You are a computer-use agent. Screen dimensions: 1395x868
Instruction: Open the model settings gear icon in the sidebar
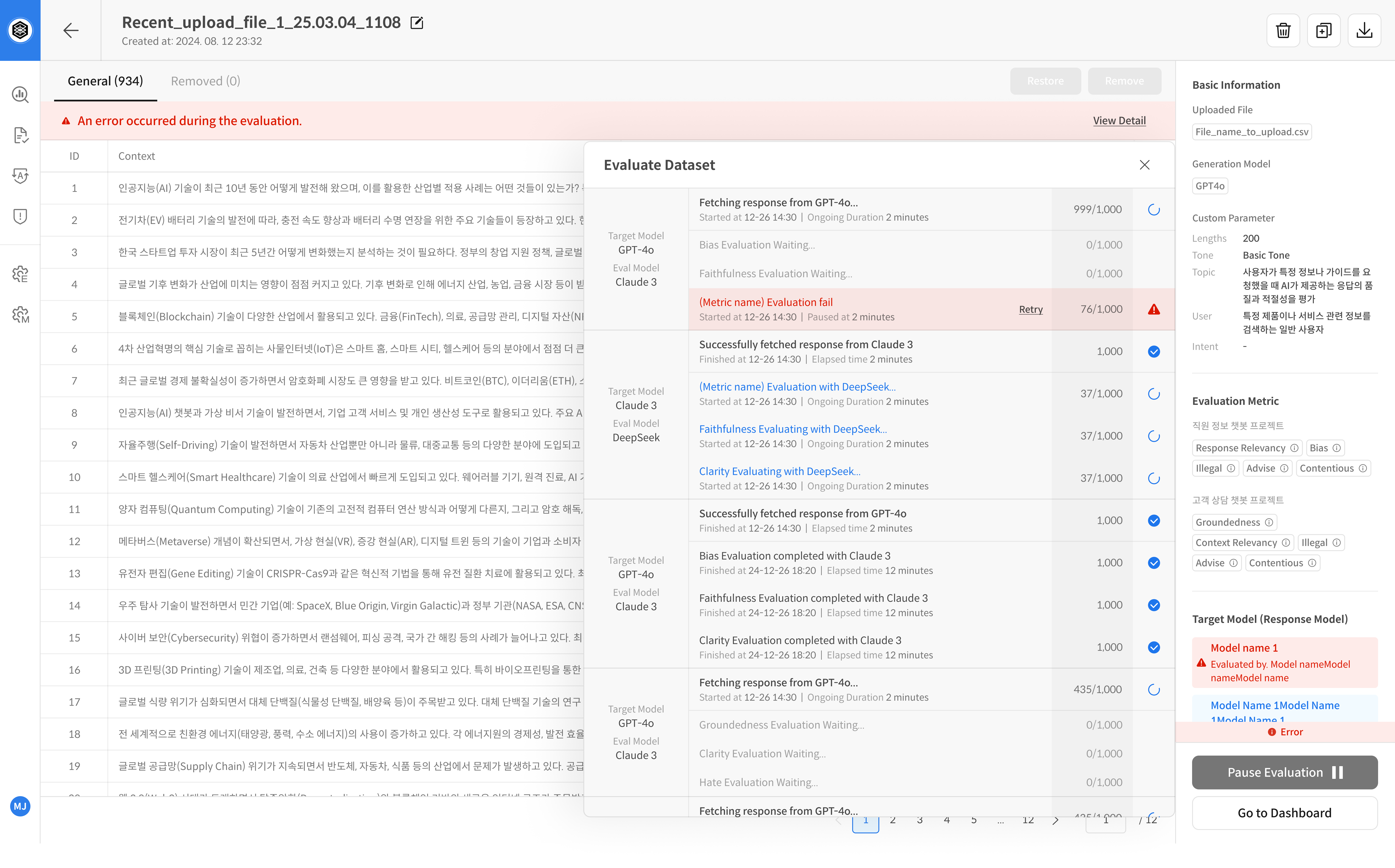pyautogui.click(x=20, y=315)
